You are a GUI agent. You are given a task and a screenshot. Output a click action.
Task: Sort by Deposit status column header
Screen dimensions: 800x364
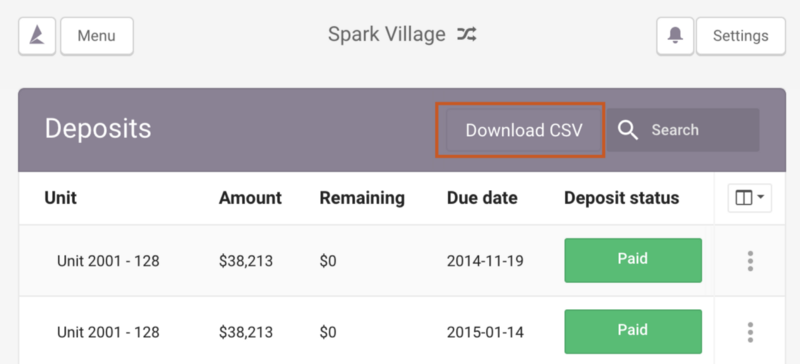point(621,198)
